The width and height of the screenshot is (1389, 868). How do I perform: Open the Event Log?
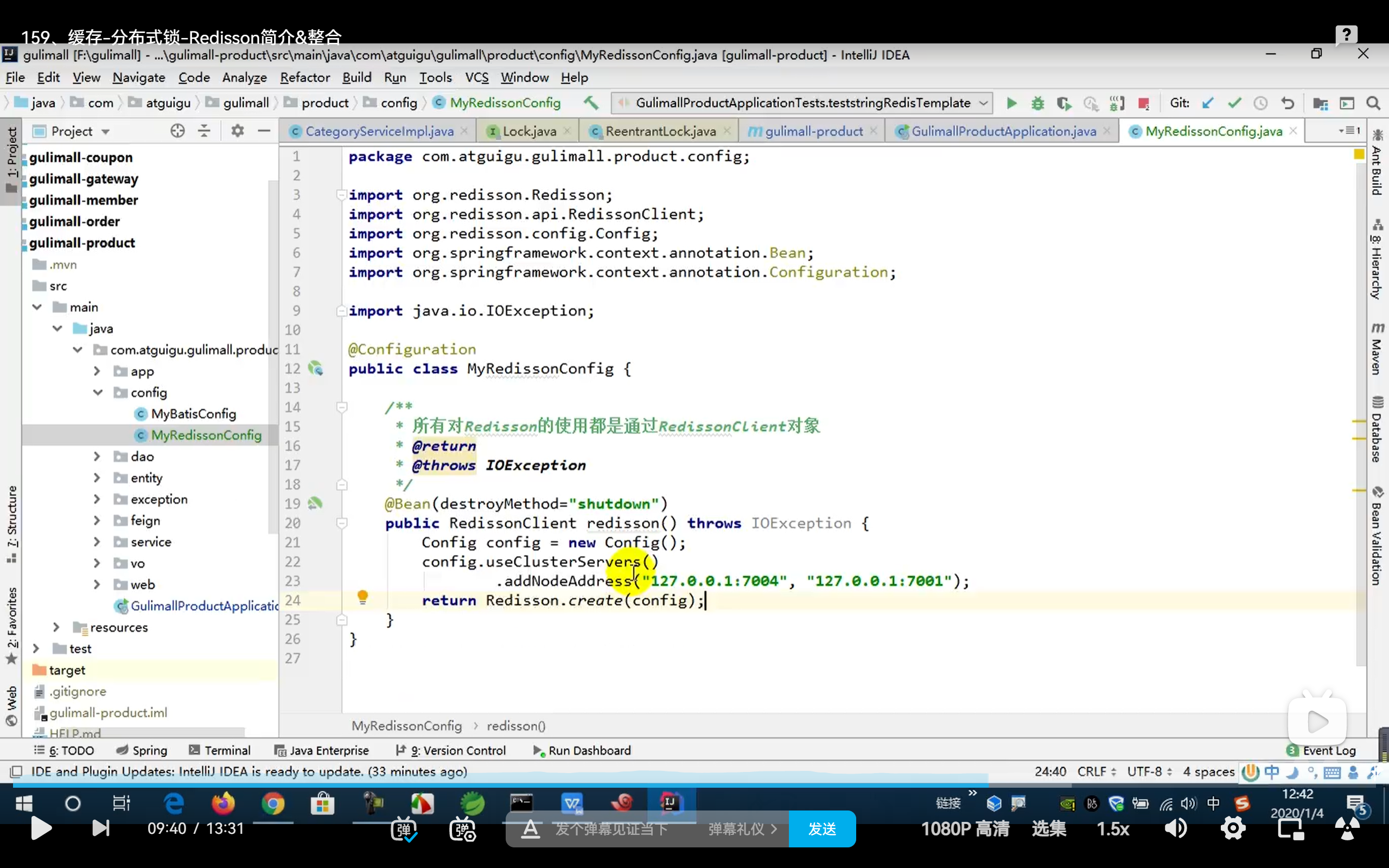coord(1328,750)
